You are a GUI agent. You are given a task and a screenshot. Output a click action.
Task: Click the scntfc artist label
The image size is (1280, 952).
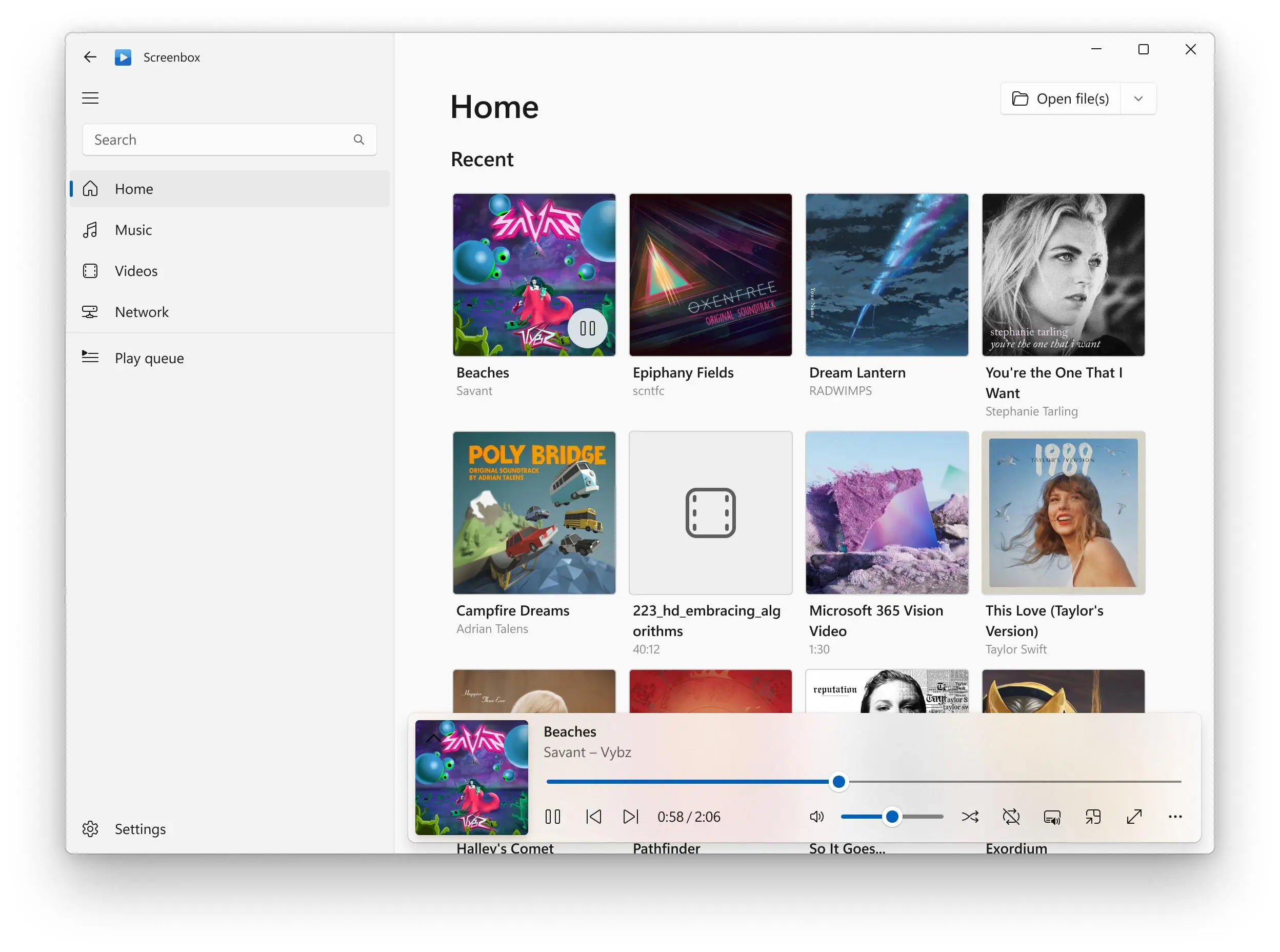(x=648, y=391)
